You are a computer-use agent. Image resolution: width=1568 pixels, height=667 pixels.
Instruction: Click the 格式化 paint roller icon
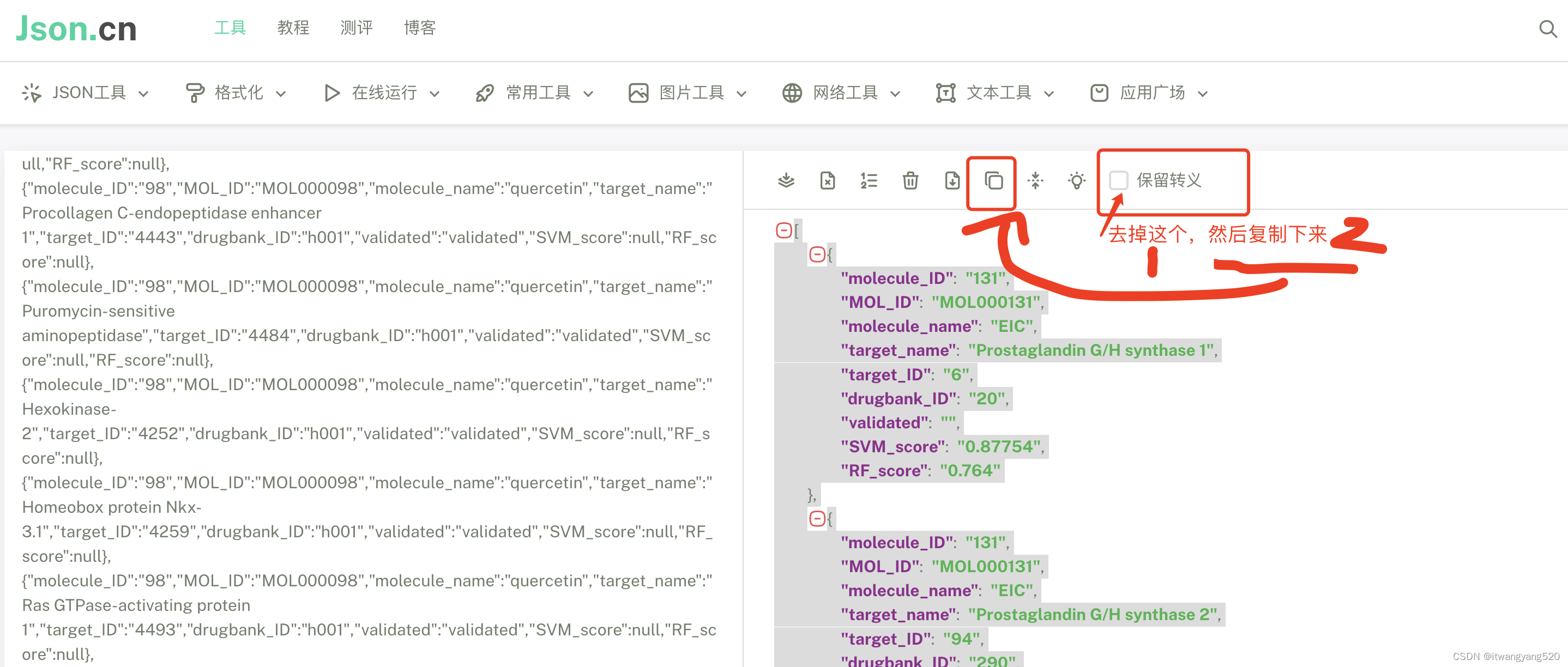click(194, 93)
